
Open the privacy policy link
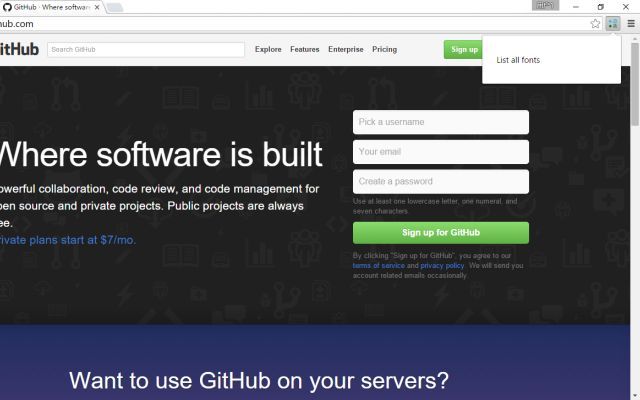click(x=442, y=266)
